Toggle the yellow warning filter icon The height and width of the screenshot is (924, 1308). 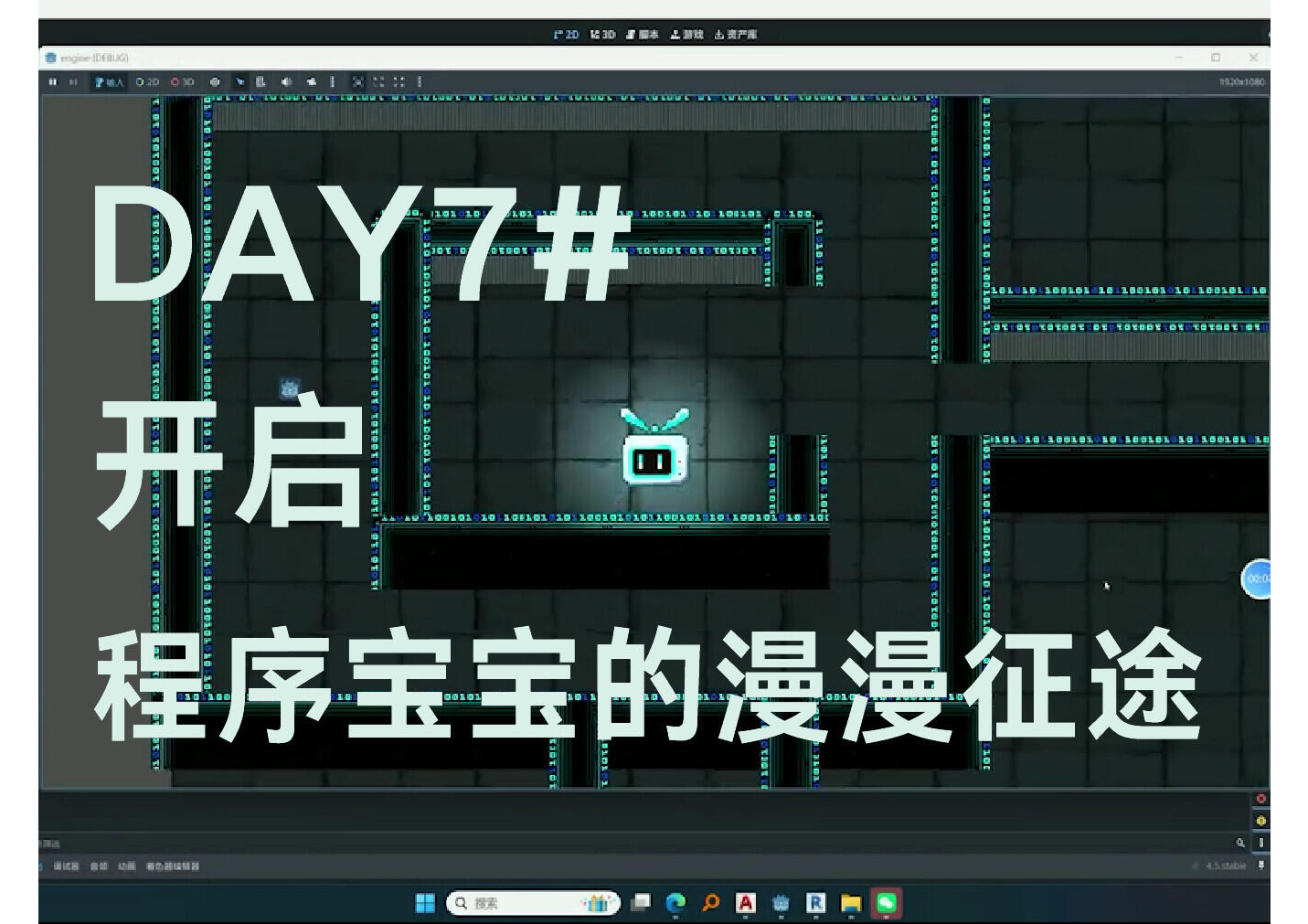pyautogui.click(x=1260, y=821)
